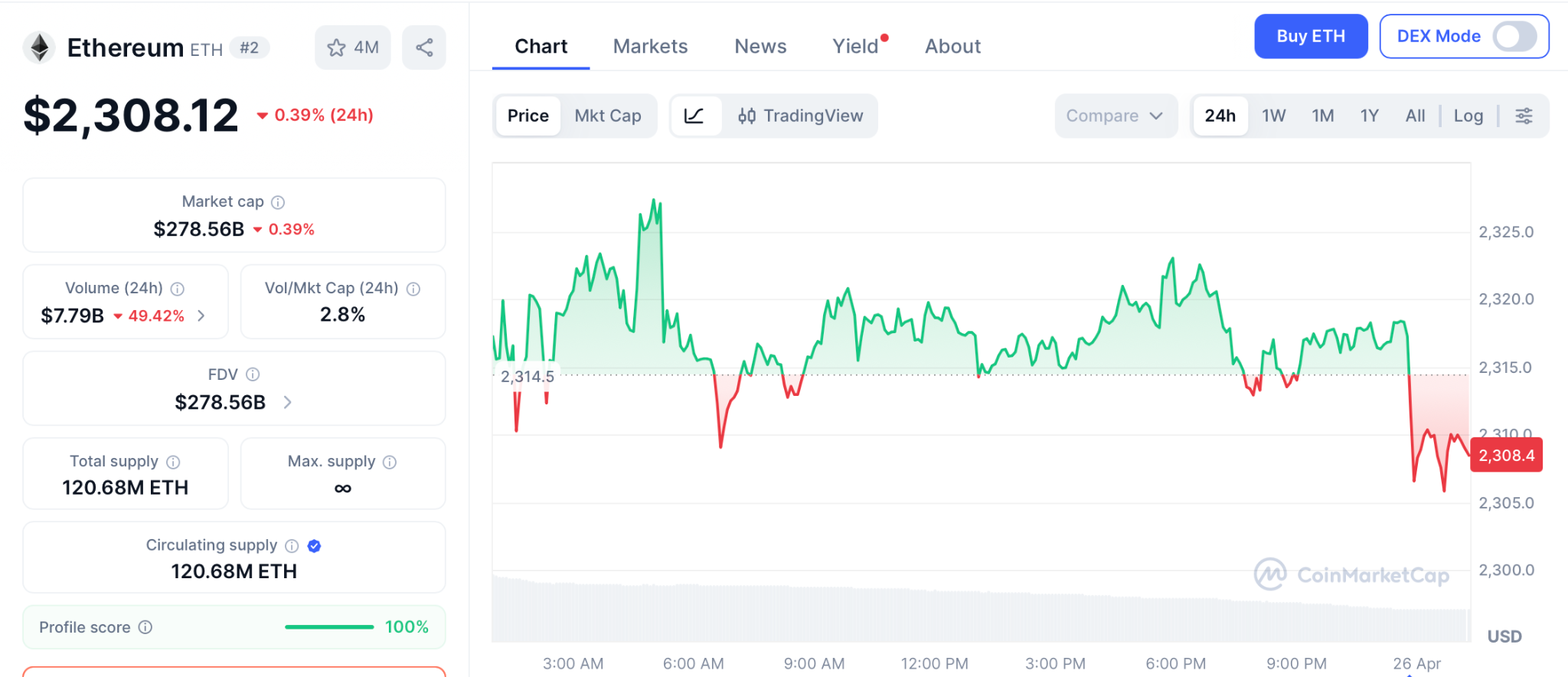The image size is (1568, 677).
Task: Enable Log scale on chart
Action: coord(1468,116)
